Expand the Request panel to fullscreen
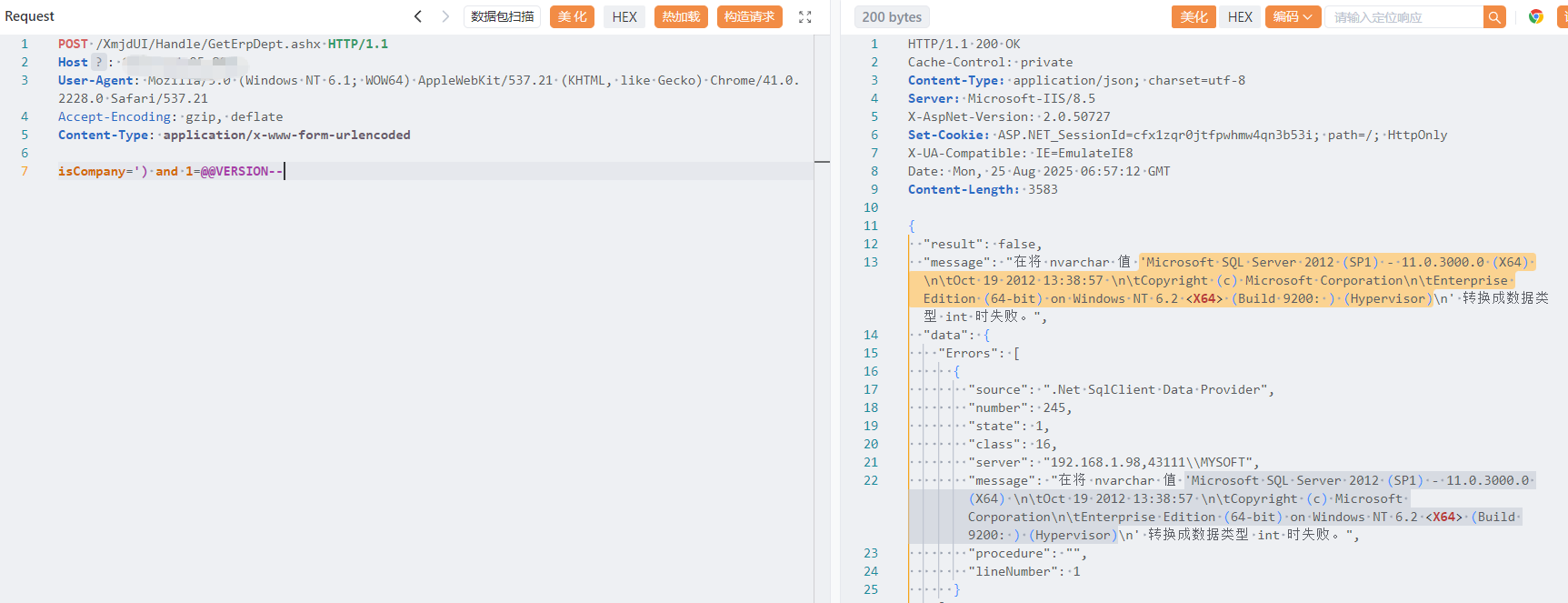The image size is (1568, 603). pos(804,17)
